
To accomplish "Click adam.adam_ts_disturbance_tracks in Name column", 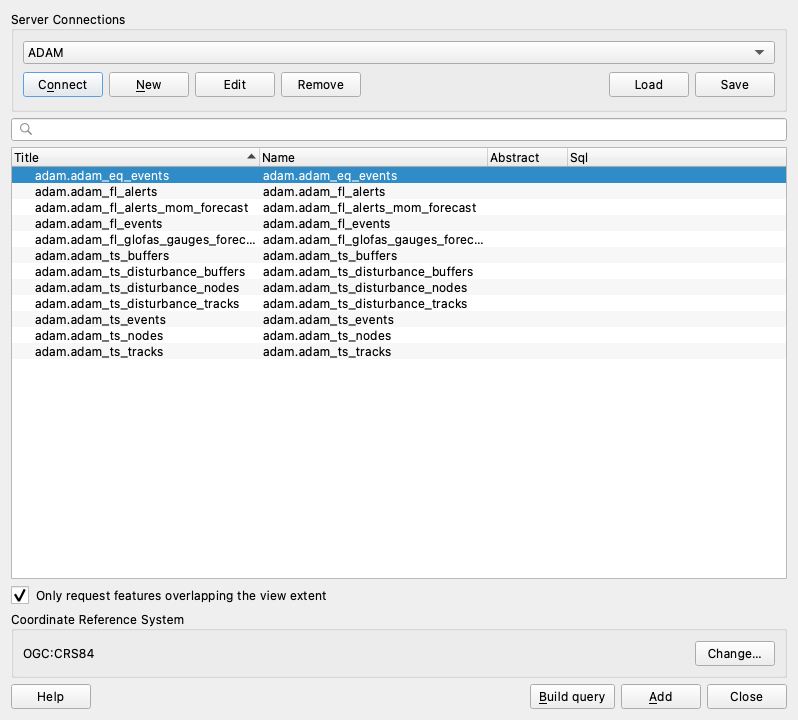I will point(365,304).
